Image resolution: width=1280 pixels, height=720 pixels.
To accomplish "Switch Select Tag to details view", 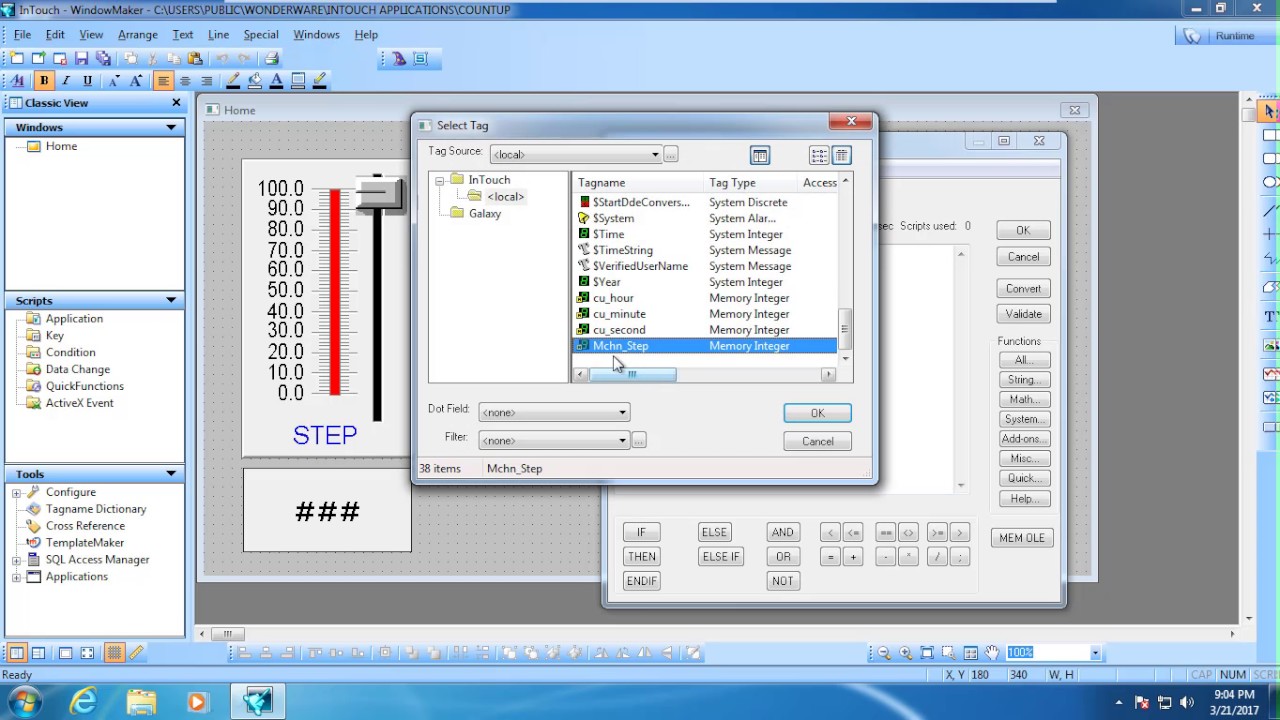I will (841, 155).
